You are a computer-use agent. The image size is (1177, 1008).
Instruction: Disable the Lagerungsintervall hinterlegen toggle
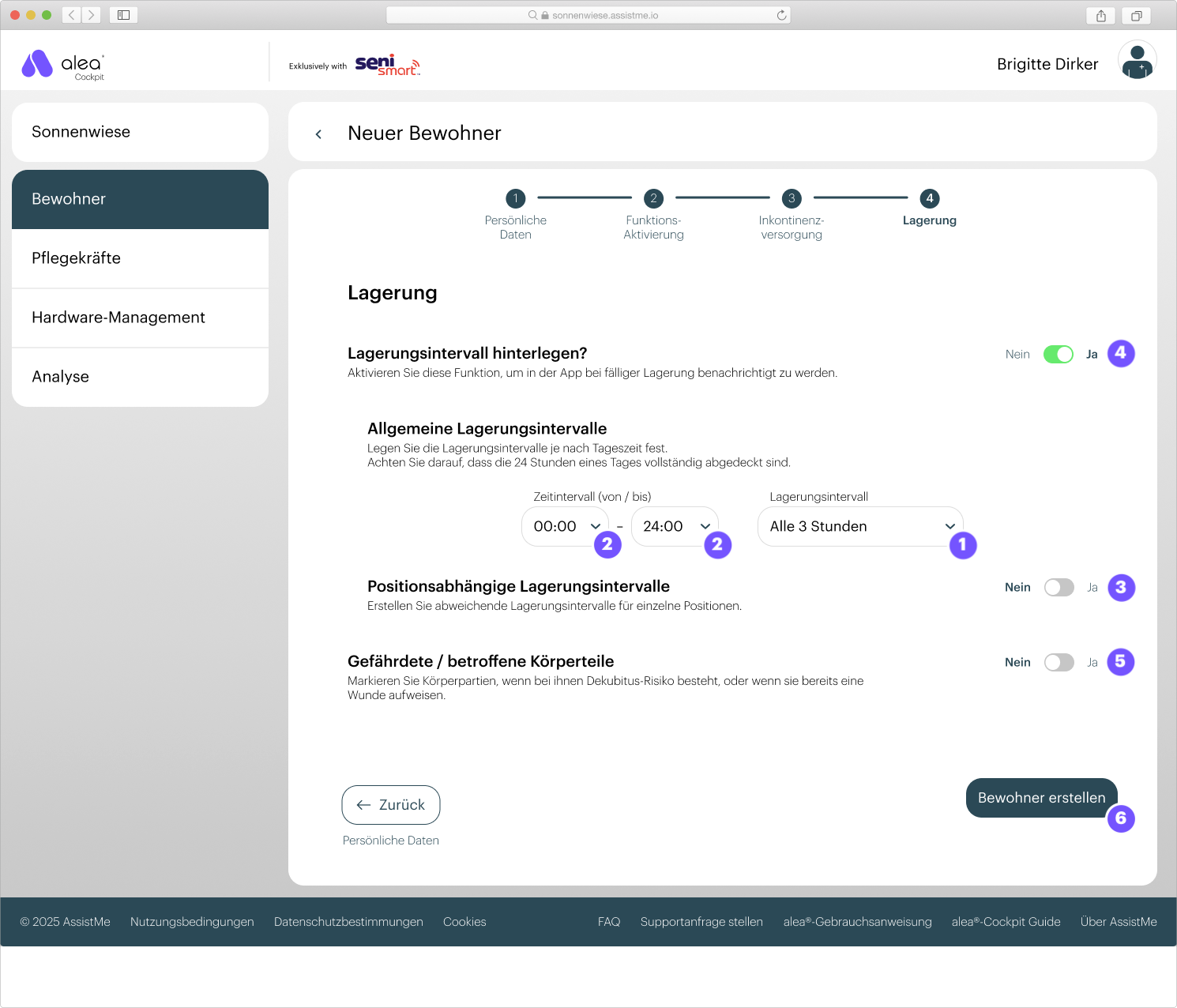point(1058,355)
